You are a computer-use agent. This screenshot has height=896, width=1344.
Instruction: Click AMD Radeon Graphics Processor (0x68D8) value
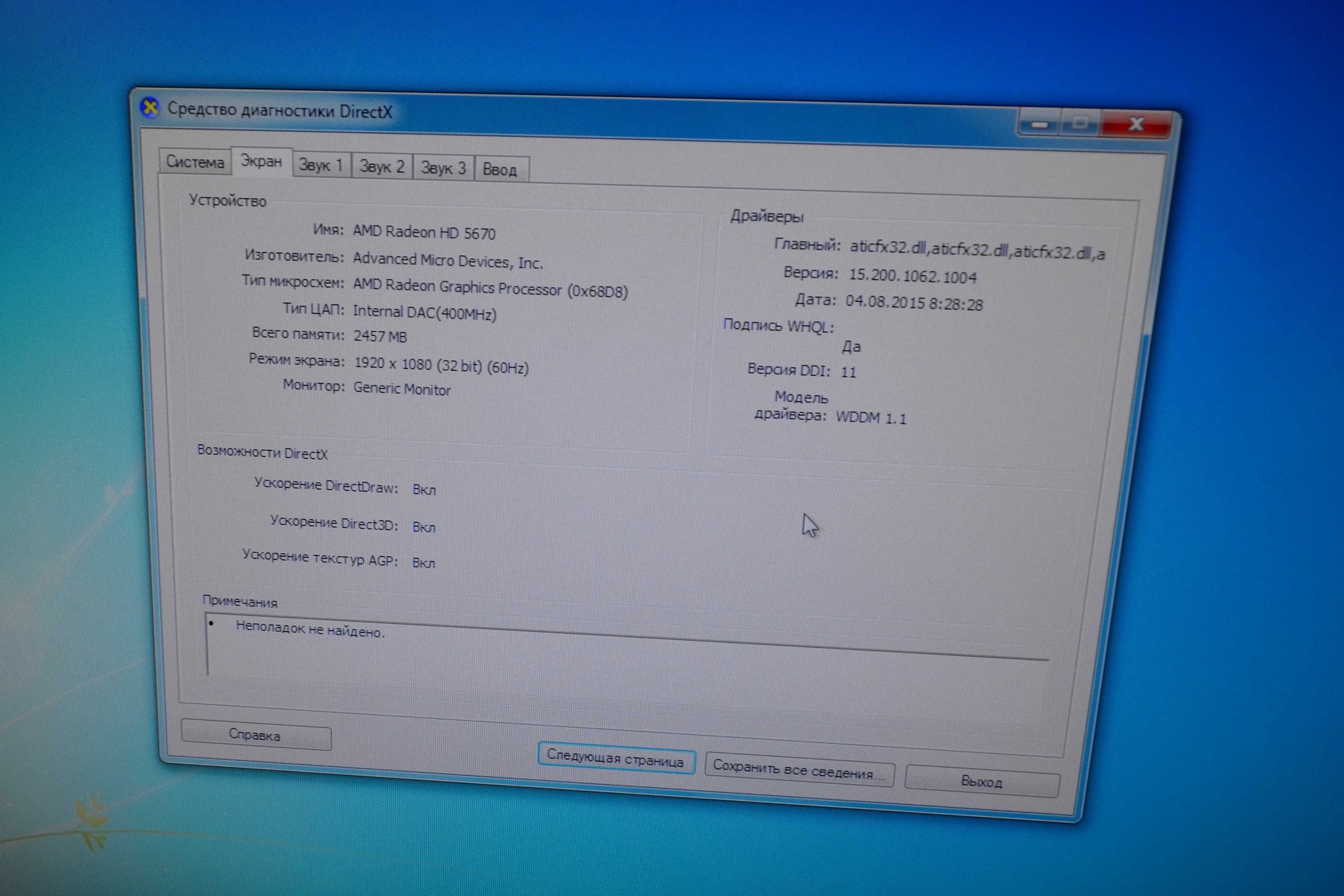490,288
